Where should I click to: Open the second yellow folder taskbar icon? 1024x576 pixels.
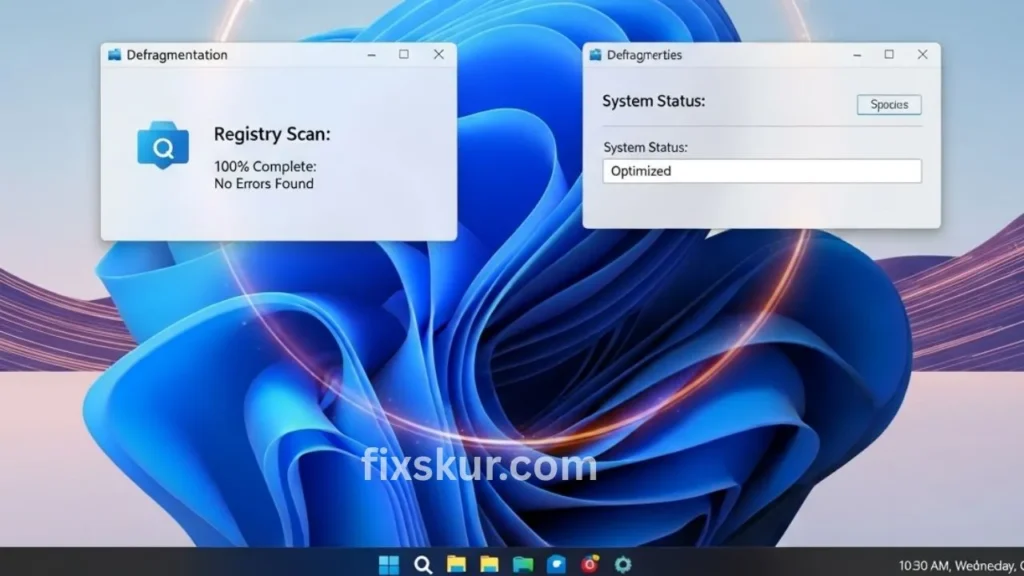[489, 564]
